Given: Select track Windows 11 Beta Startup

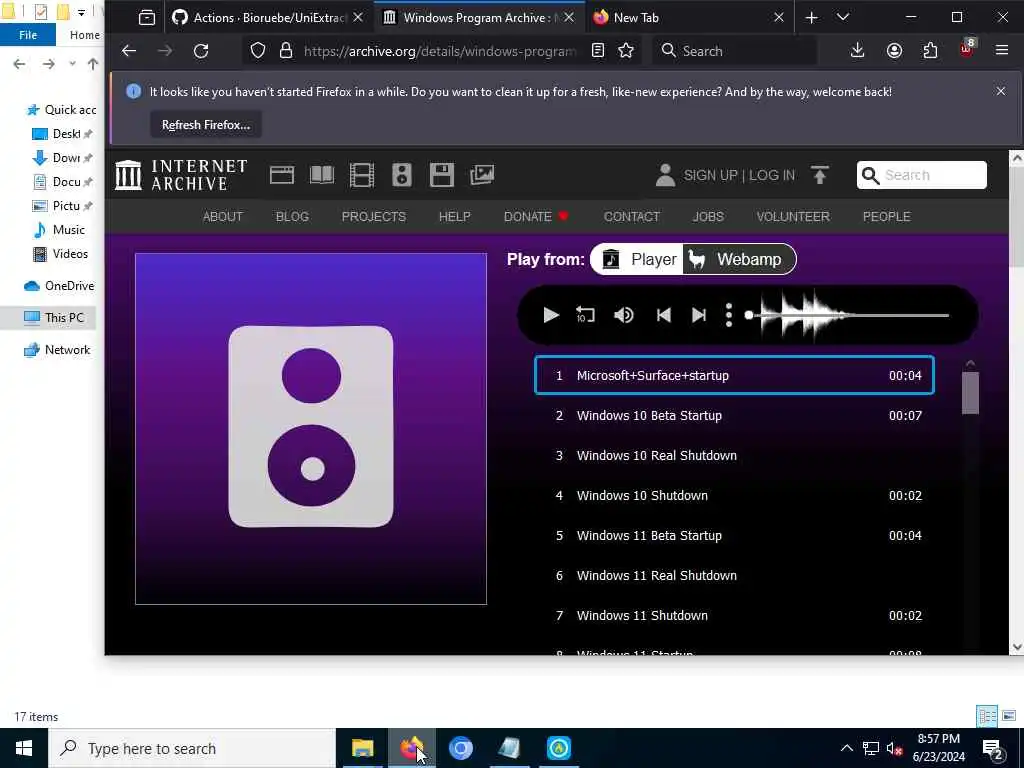Looking at the screenshot, I should (x=734, y=536).
